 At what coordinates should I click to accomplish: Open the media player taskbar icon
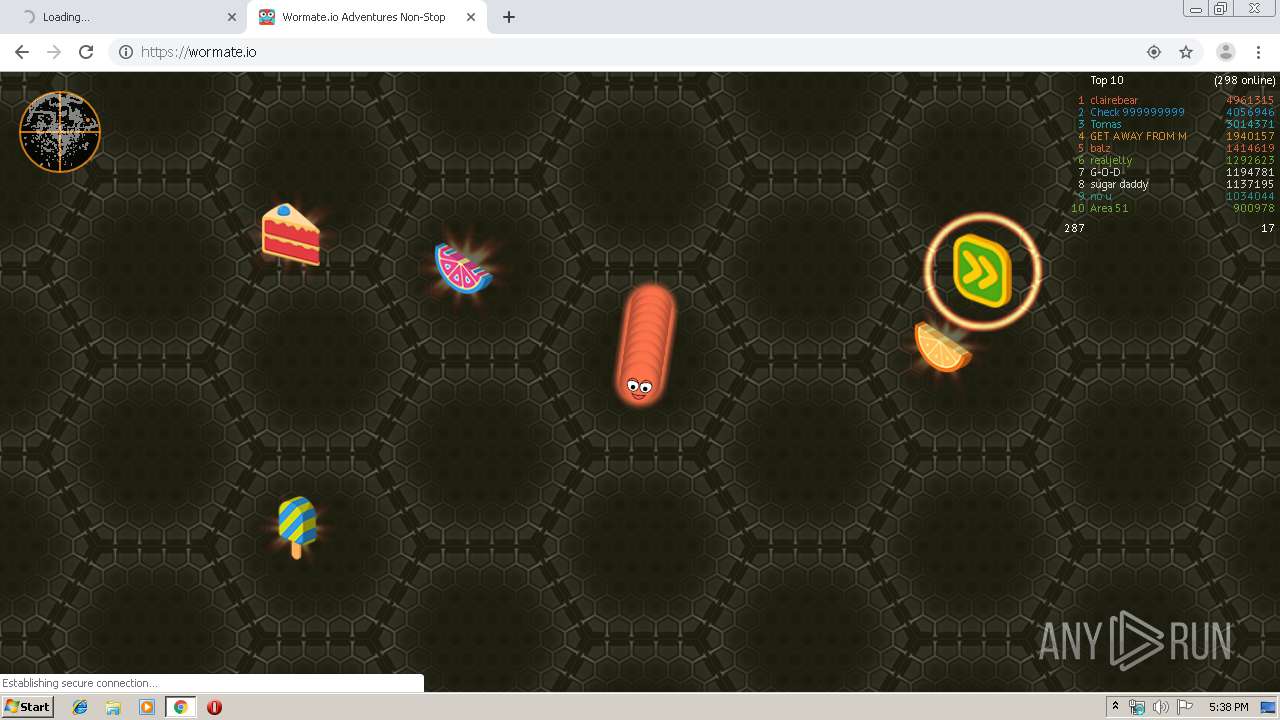click(147, 707)
